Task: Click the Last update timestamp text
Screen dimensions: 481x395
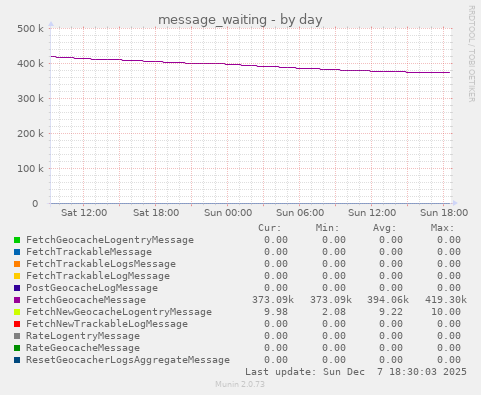Action: click(x=356, y=372)
